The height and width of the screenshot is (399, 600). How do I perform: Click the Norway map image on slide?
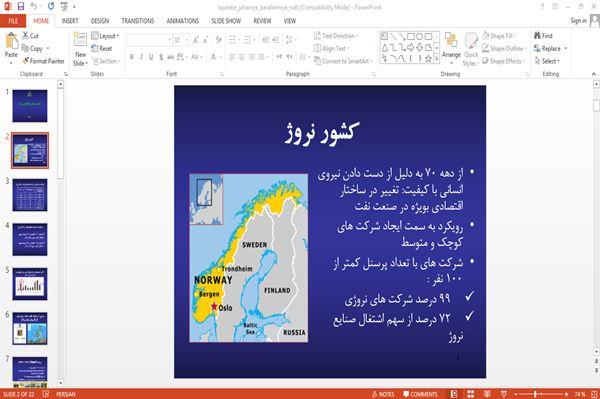coord(249,258)
